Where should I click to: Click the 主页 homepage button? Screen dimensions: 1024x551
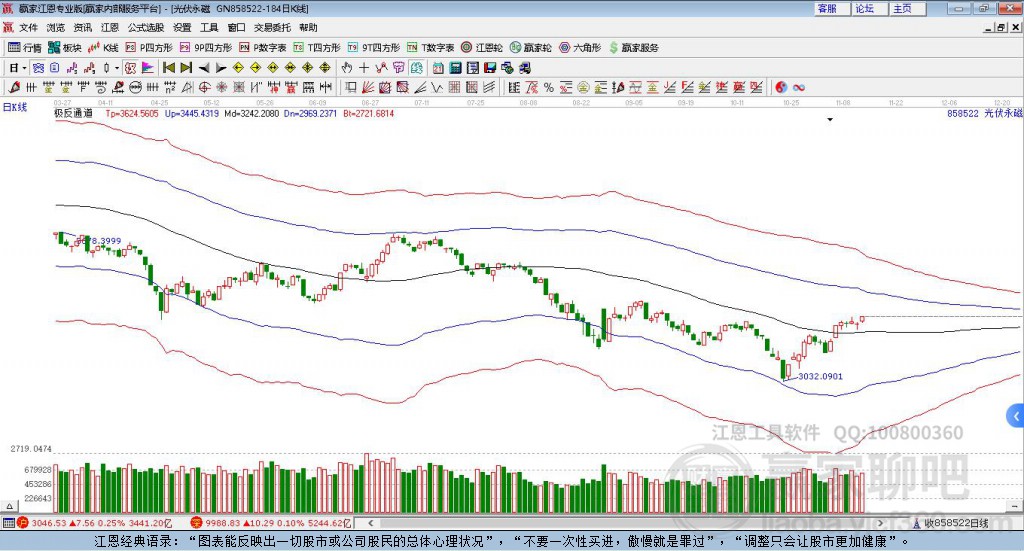coord(903,8)
